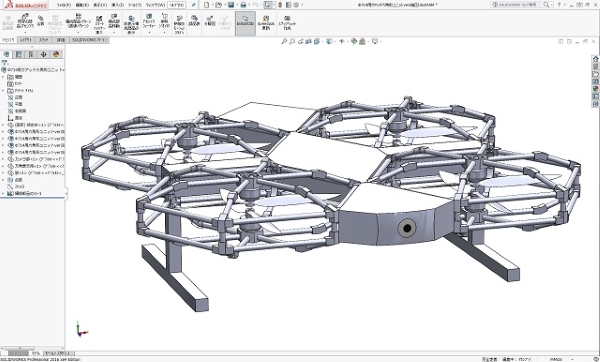Click the Edit Appearance color ball icon
Screen dimensions: 600x362
[x=354, y=41]
